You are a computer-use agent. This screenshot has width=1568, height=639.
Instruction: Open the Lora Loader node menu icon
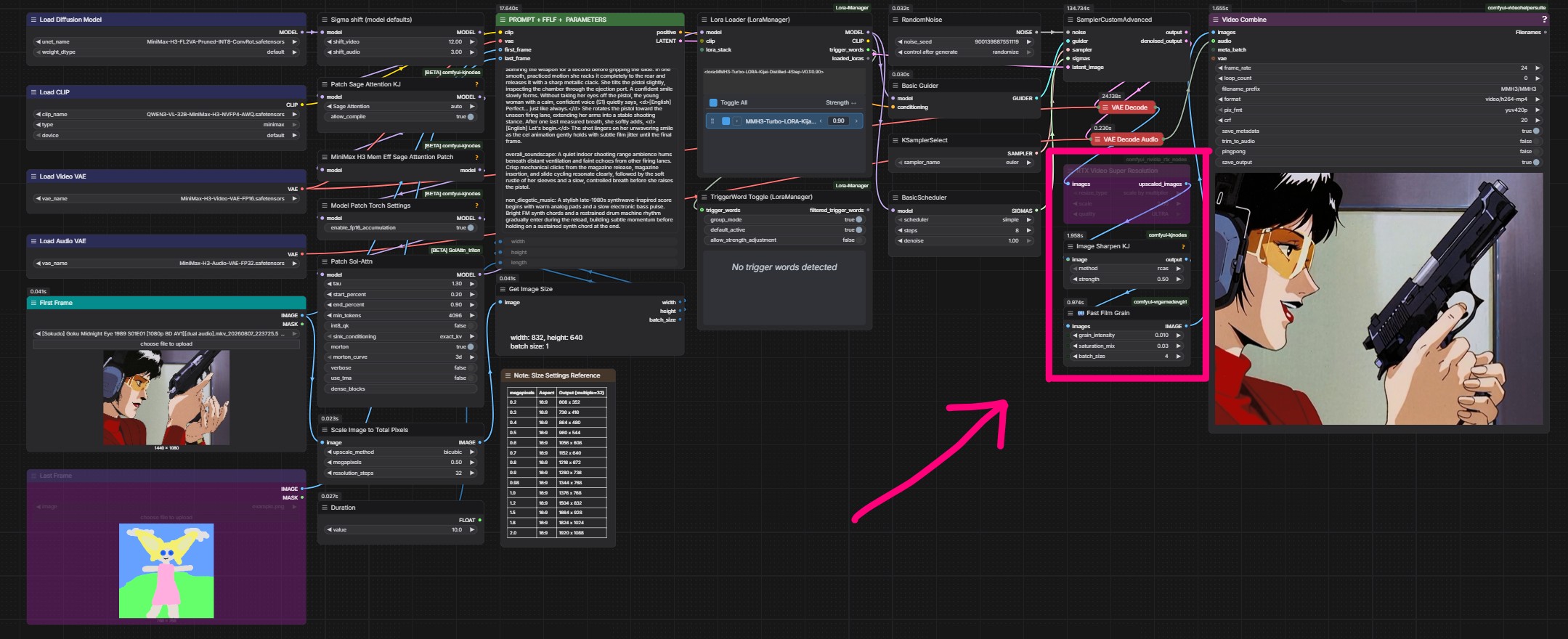(704, 20)
